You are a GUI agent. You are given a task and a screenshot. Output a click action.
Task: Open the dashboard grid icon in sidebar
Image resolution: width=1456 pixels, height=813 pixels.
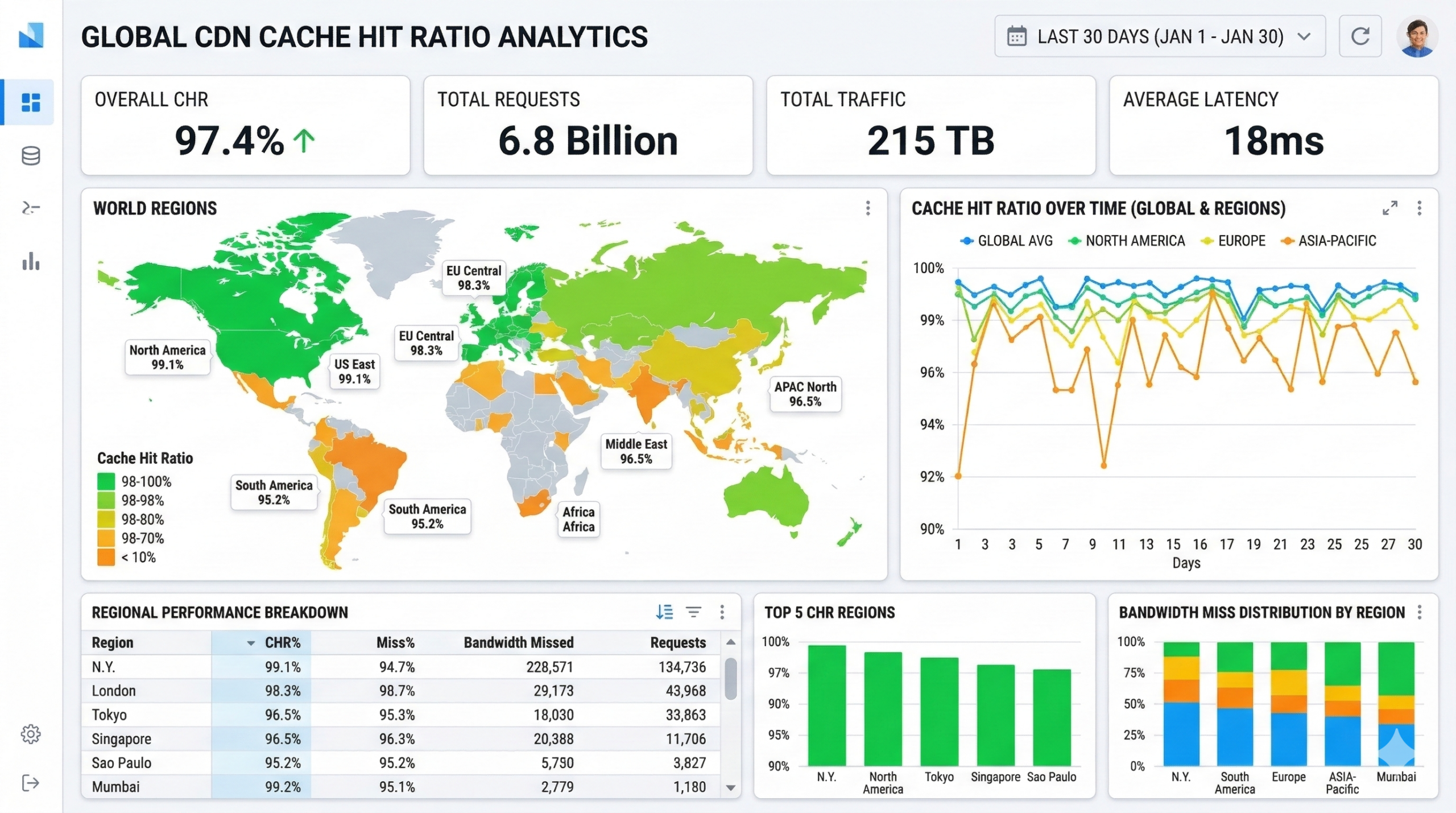pos(31,102)
